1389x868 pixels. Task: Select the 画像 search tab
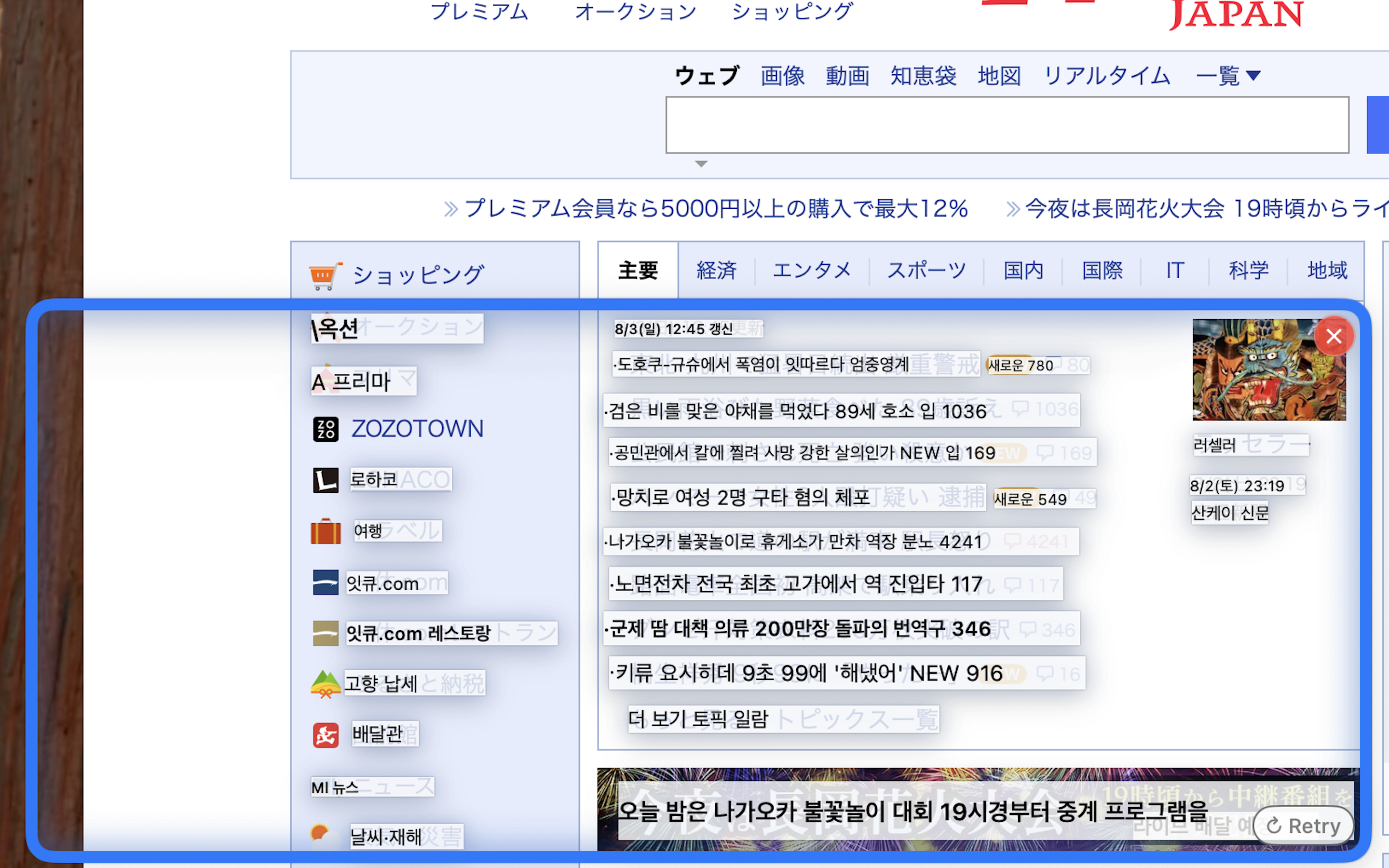click(783, 76)
